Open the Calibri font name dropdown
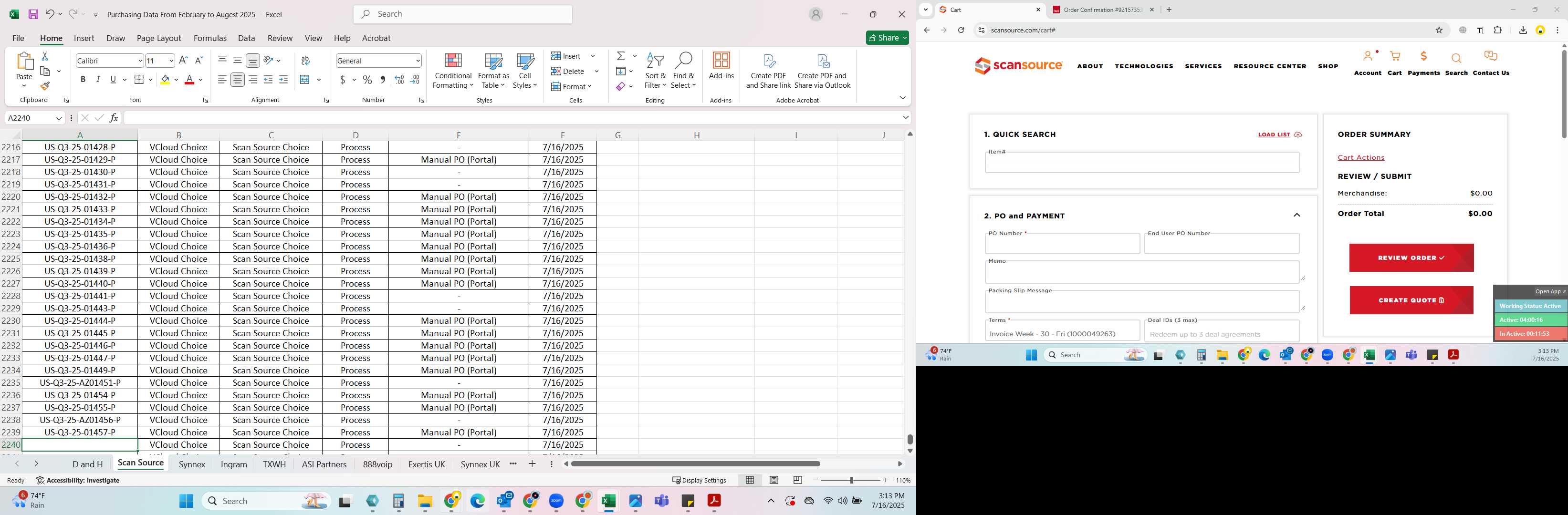The height and width of the screenshot is (515, 1568). (x=140, y=61)
